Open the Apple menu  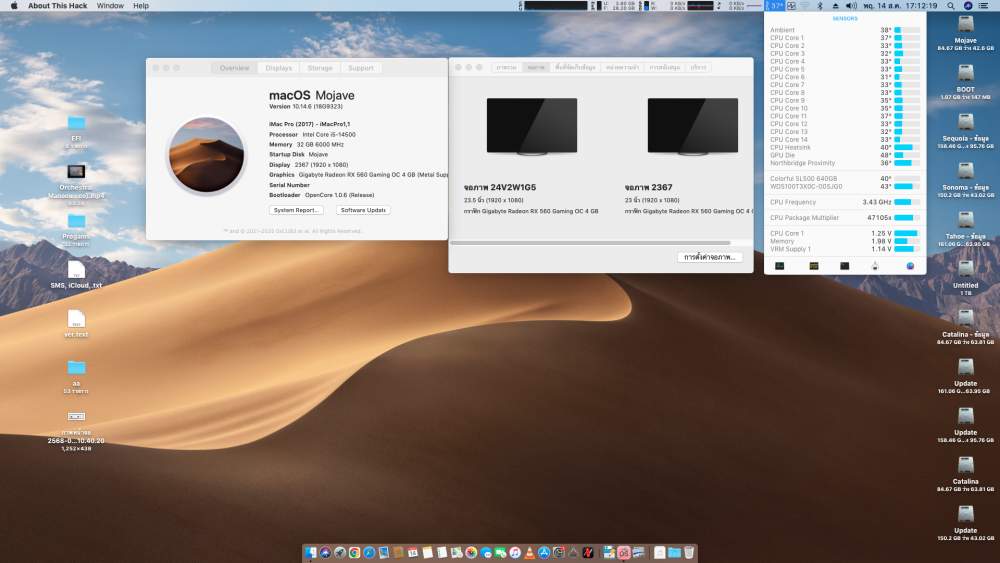[x=14, y=6]
